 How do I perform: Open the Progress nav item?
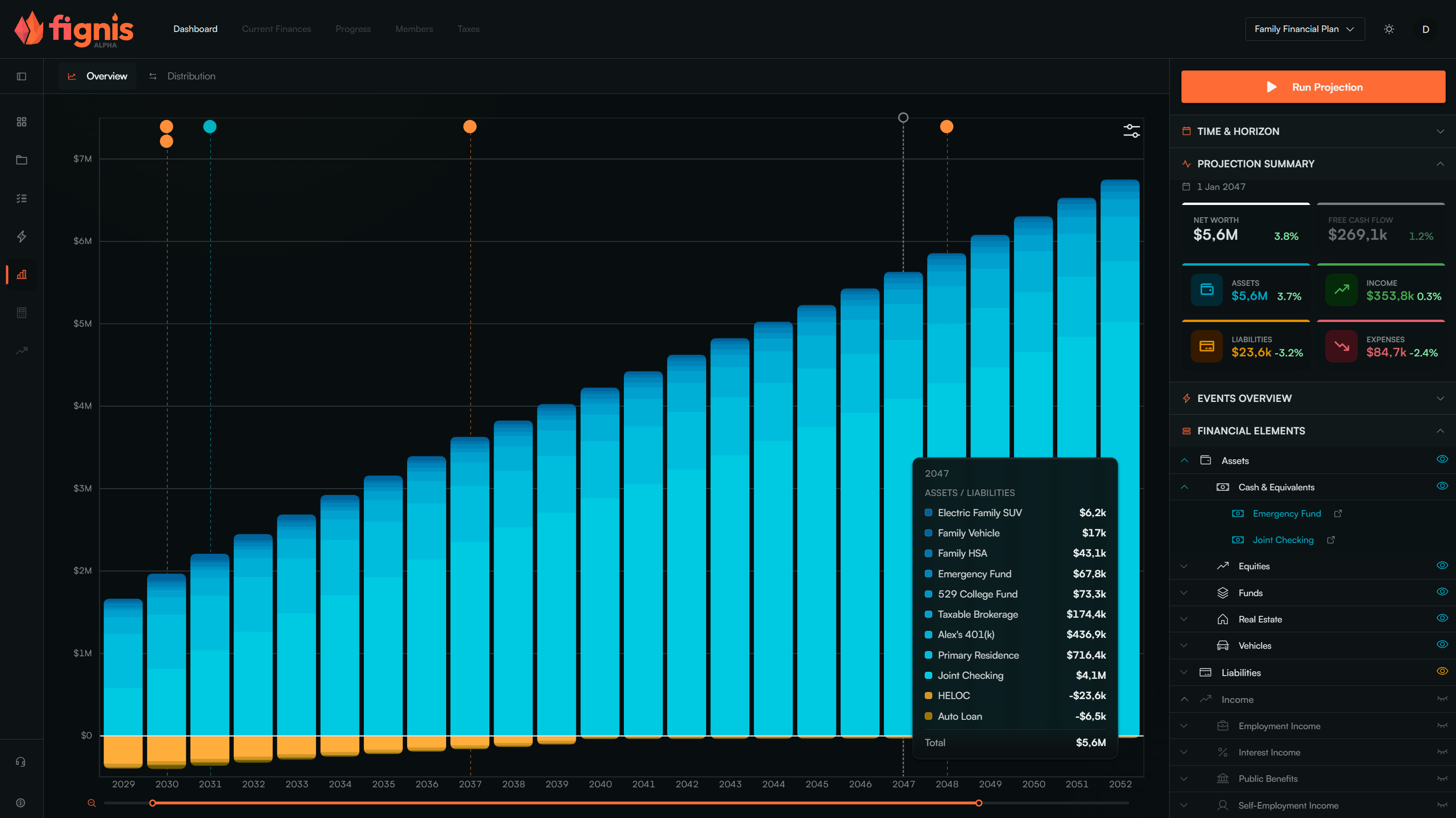(x=353, y=29)
